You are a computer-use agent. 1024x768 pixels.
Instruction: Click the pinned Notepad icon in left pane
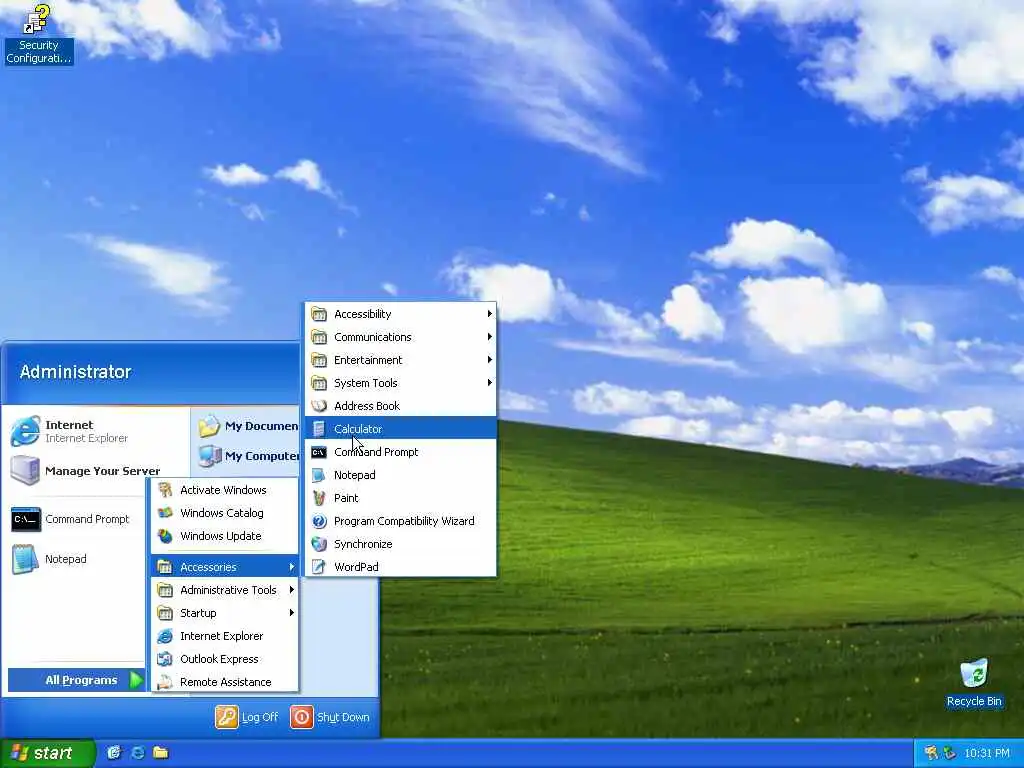tap(25, 559)
